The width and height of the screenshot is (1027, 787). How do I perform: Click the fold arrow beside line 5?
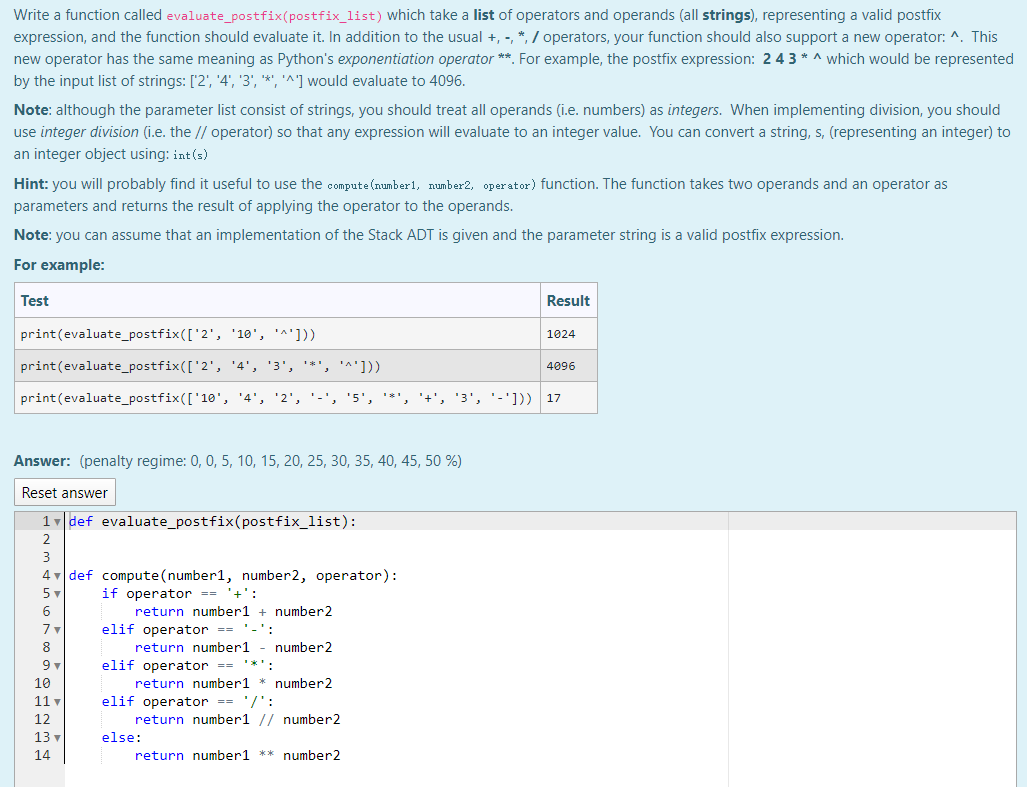tap(58, 593)
